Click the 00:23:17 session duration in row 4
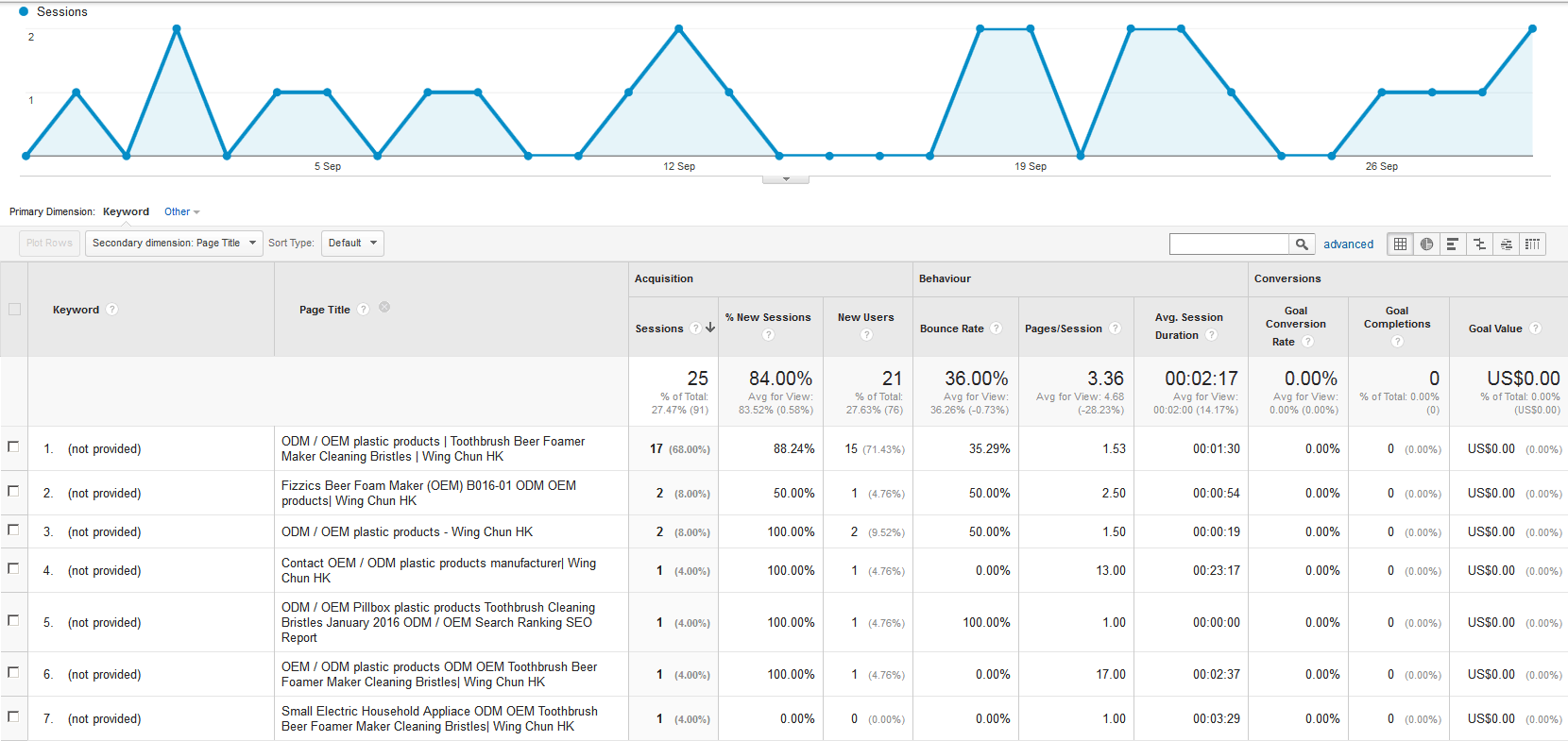This screenshot has width=1568, height=741. [1217, 570]
